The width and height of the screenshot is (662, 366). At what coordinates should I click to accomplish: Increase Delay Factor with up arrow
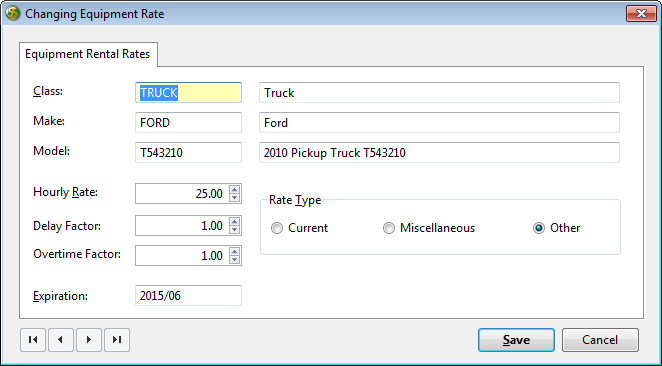[235, 221]
